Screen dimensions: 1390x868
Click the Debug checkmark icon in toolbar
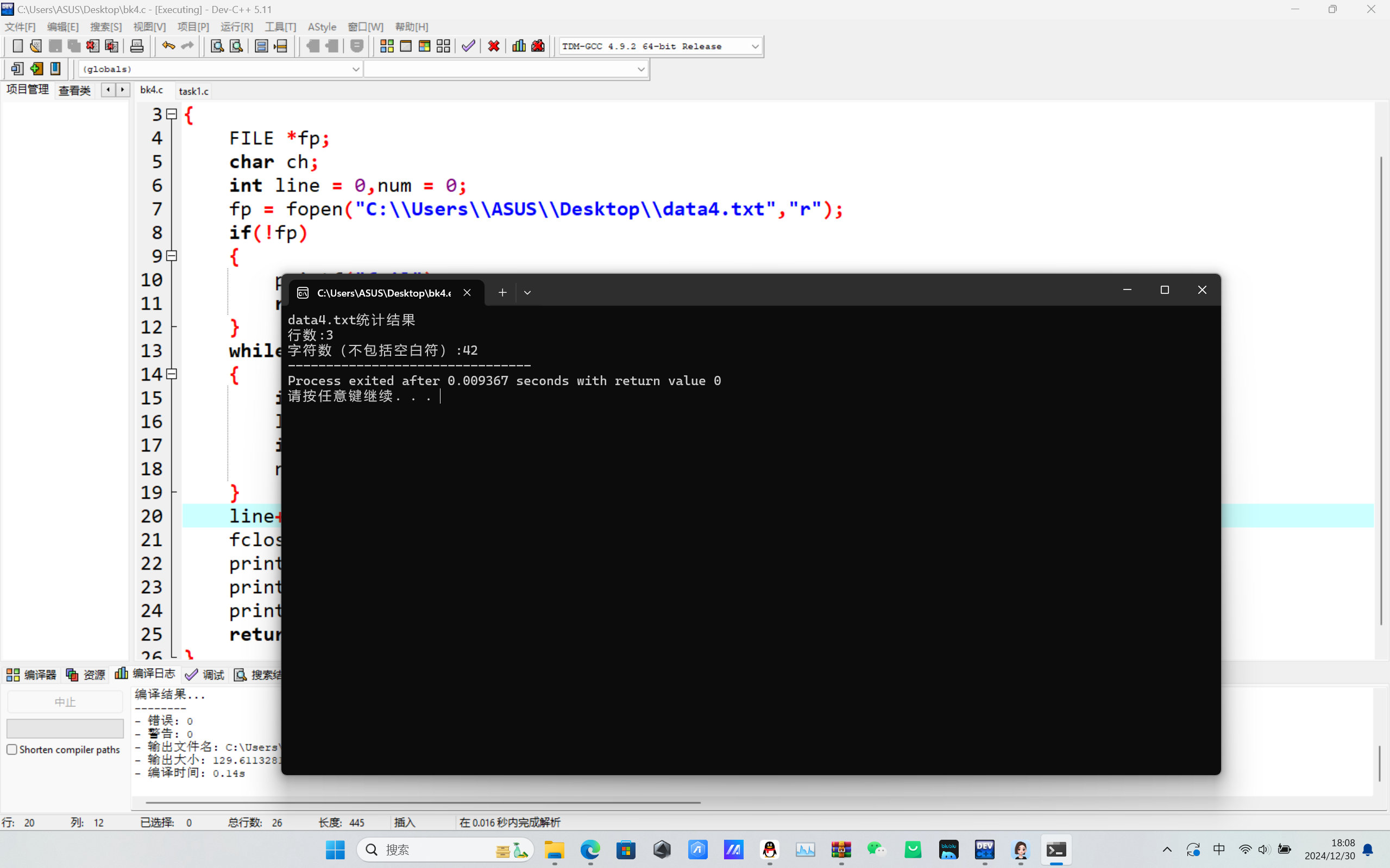(x=468, y=46)
